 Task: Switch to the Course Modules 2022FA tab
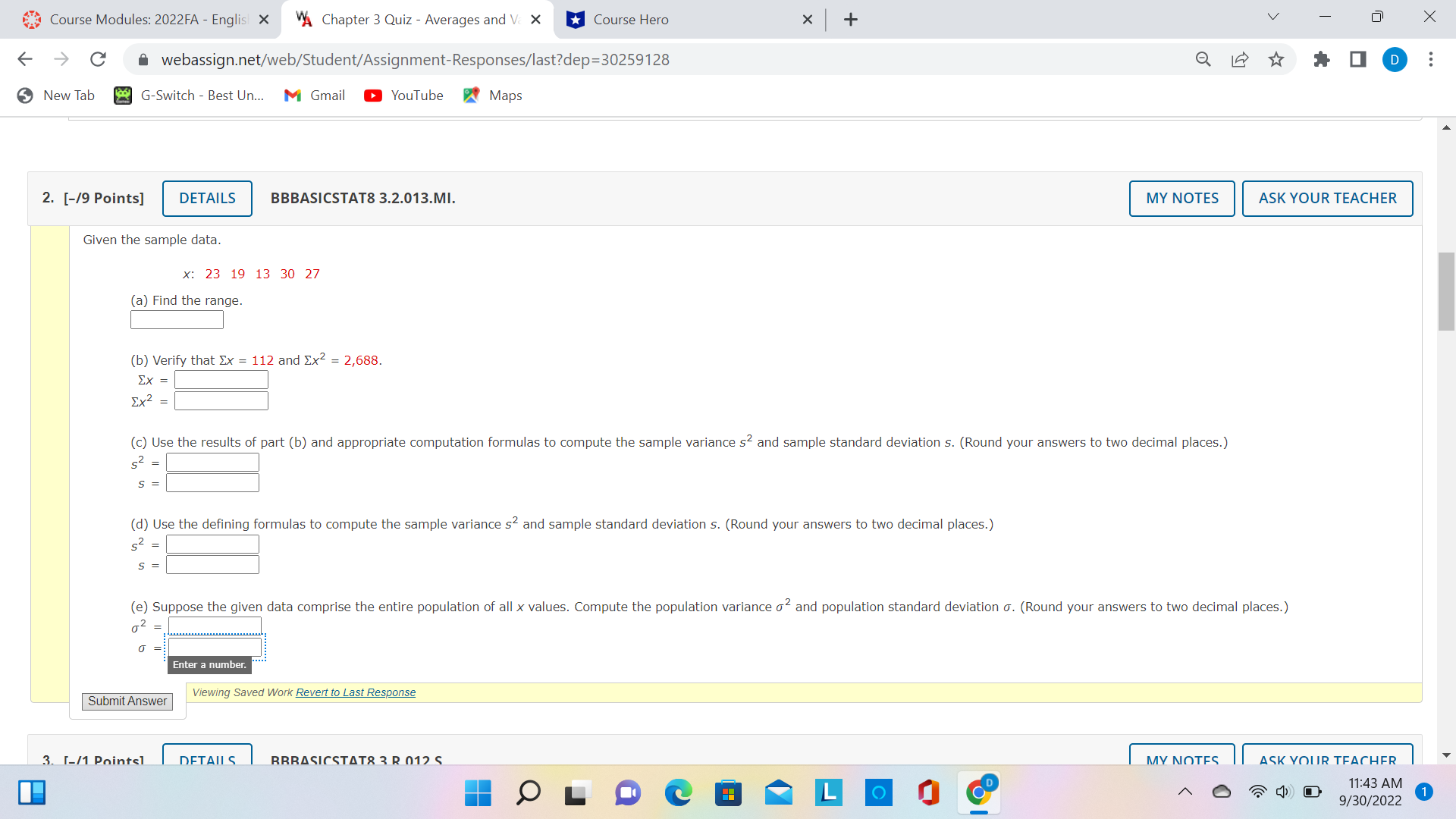coord(144,19)
